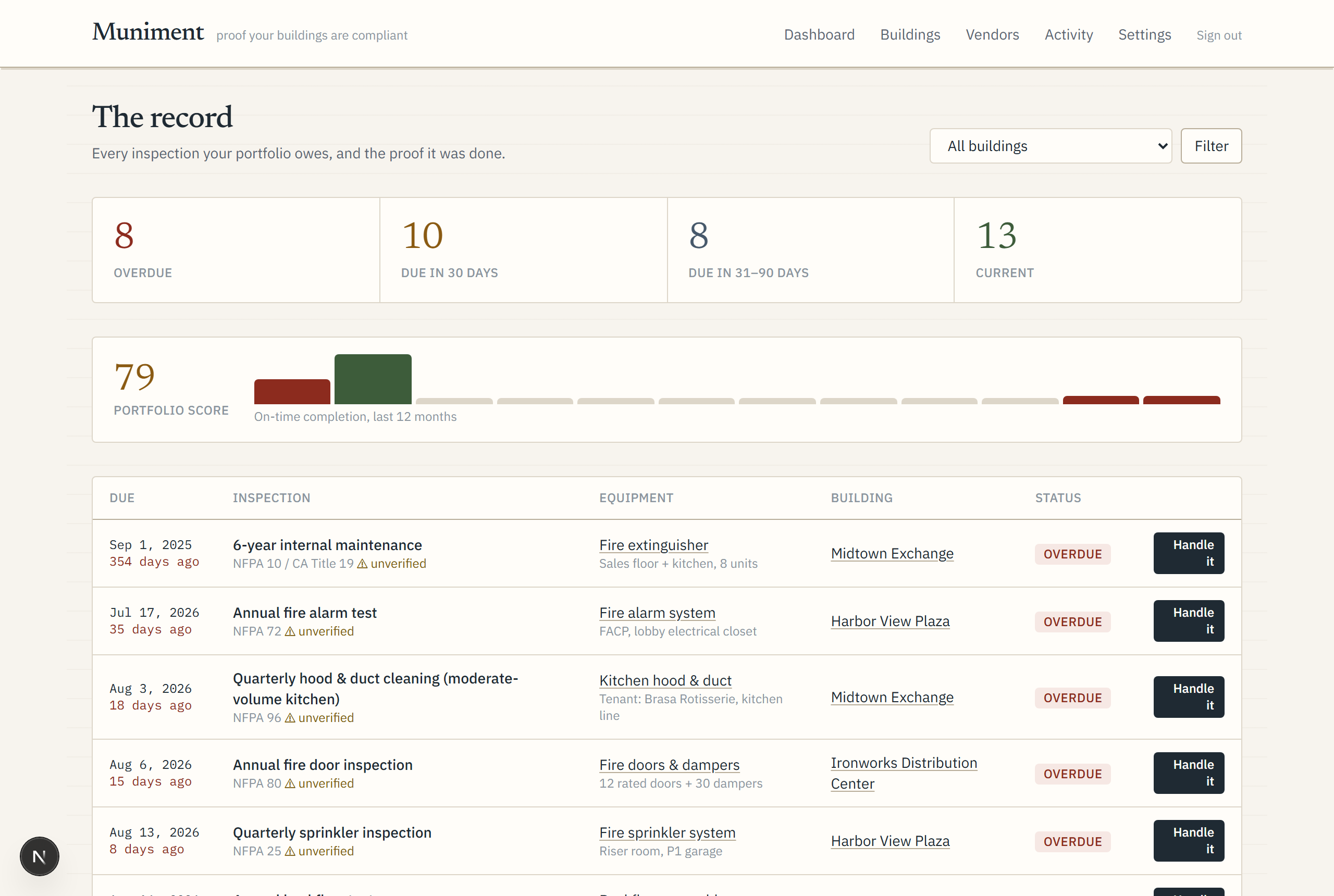Handle the Quarterly hood & duct cleaning

click(x=1188, y=697)
